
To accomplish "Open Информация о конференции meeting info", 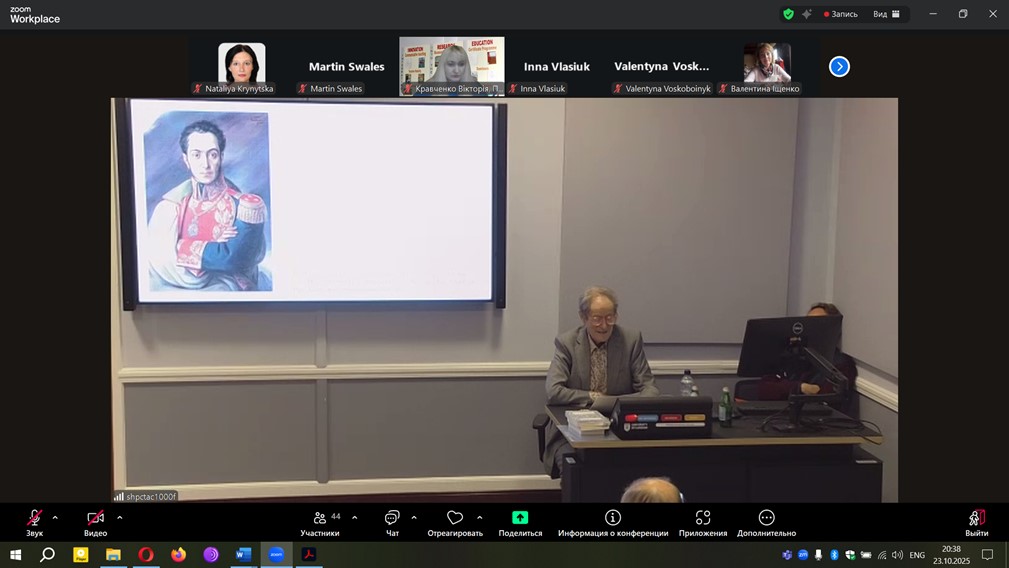I will pyautogui.click(x=613, y=520).
